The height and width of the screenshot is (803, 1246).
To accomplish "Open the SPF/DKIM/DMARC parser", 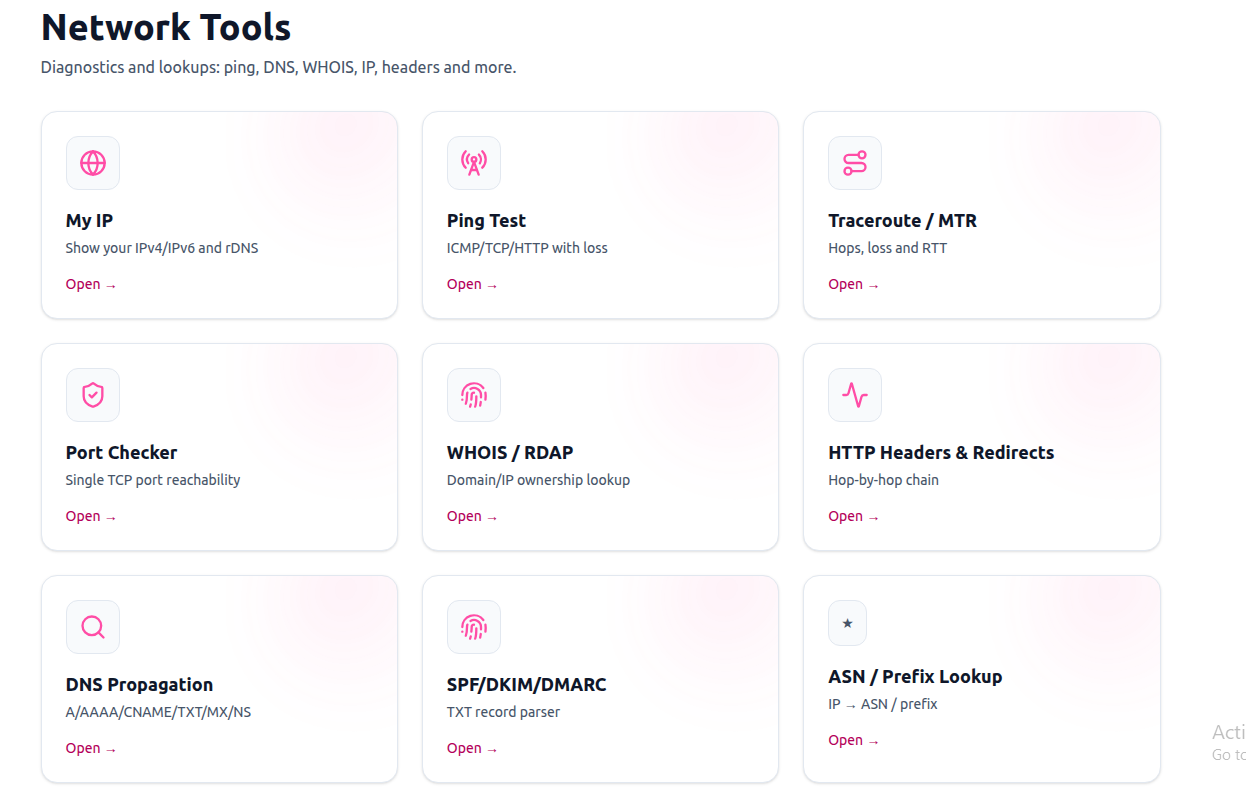I will tap(472, 747).
